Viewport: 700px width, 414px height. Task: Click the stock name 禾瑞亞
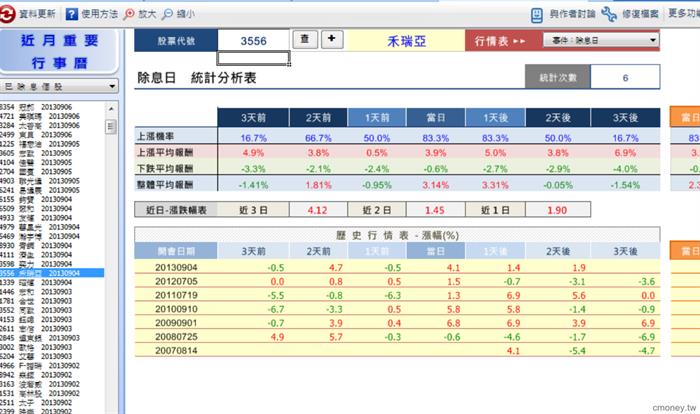click(406, 41)
